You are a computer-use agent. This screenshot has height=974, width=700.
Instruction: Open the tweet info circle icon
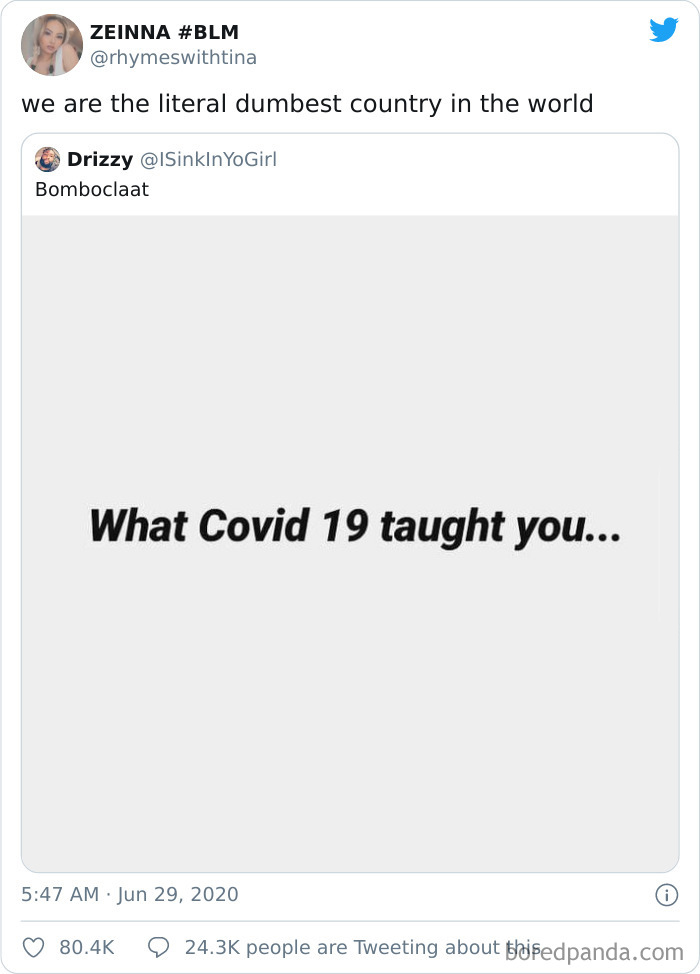[666, 896]
